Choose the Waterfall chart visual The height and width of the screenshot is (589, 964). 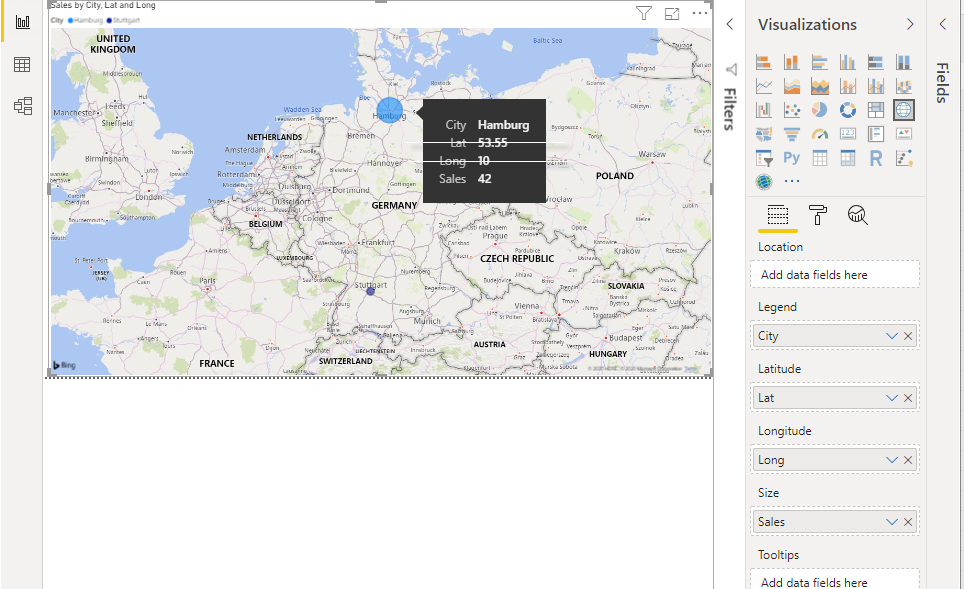click(x=764, y=110)
